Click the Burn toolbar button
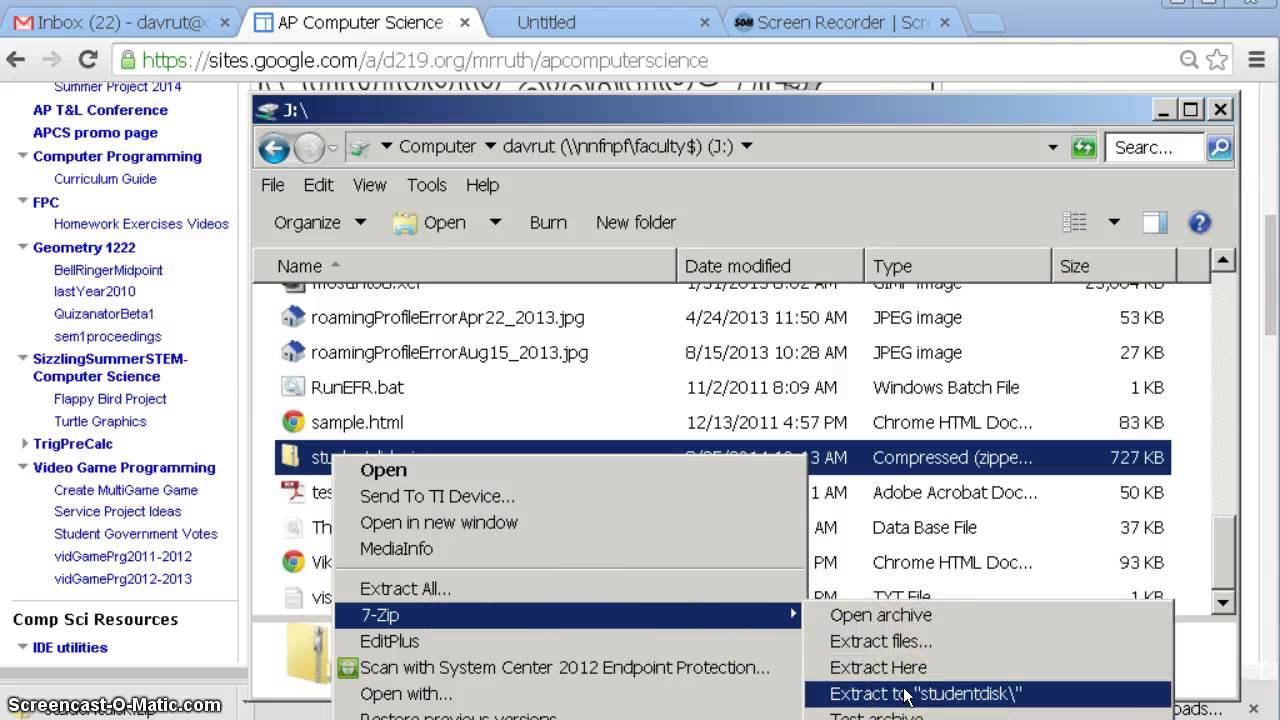 click(x=548, y=222)
